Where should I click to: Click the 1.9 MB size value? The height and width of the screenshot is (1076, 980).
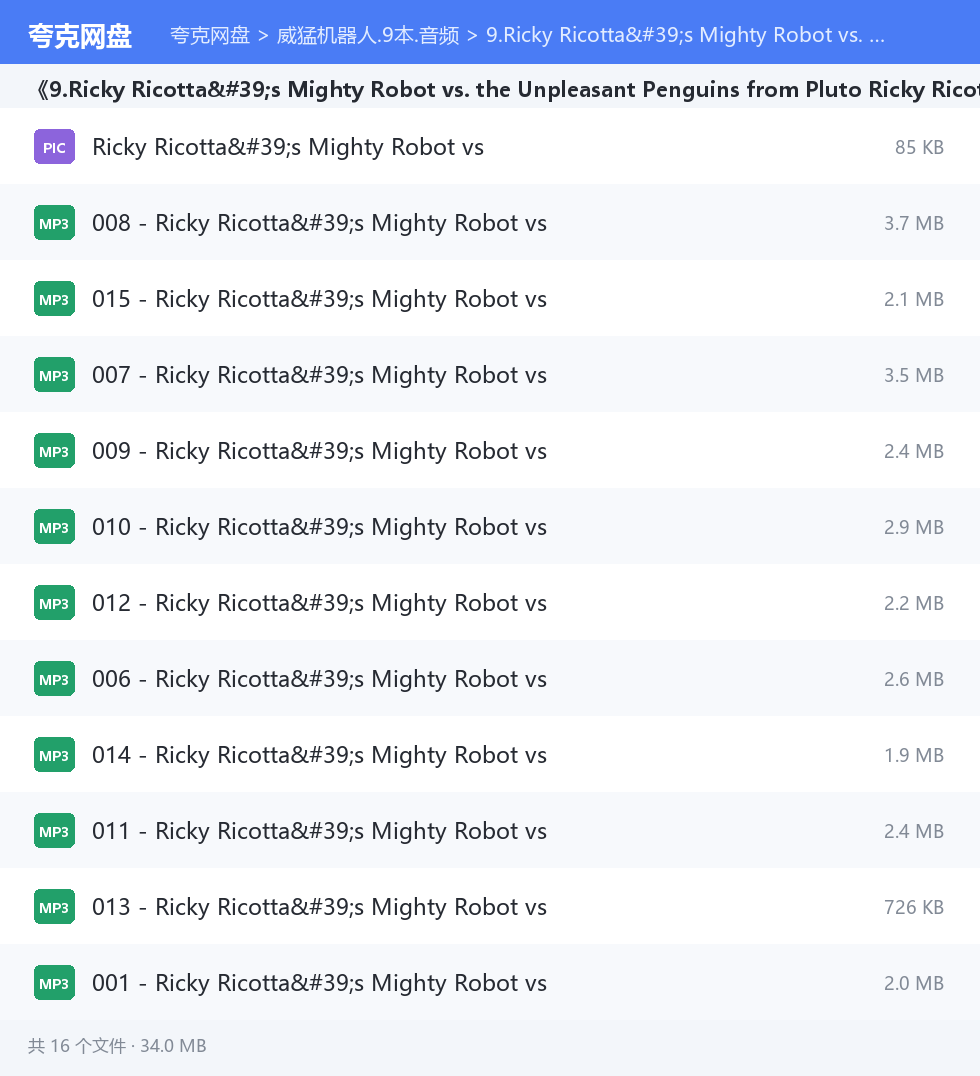point(913,755)
